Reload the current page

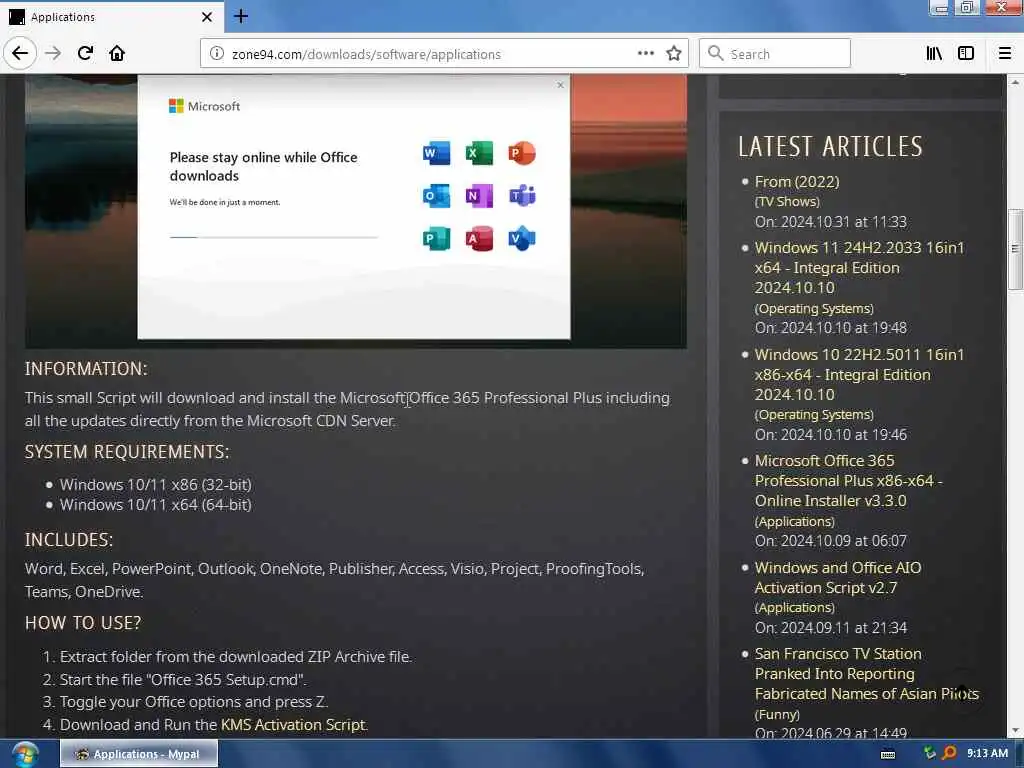point(85,53)
